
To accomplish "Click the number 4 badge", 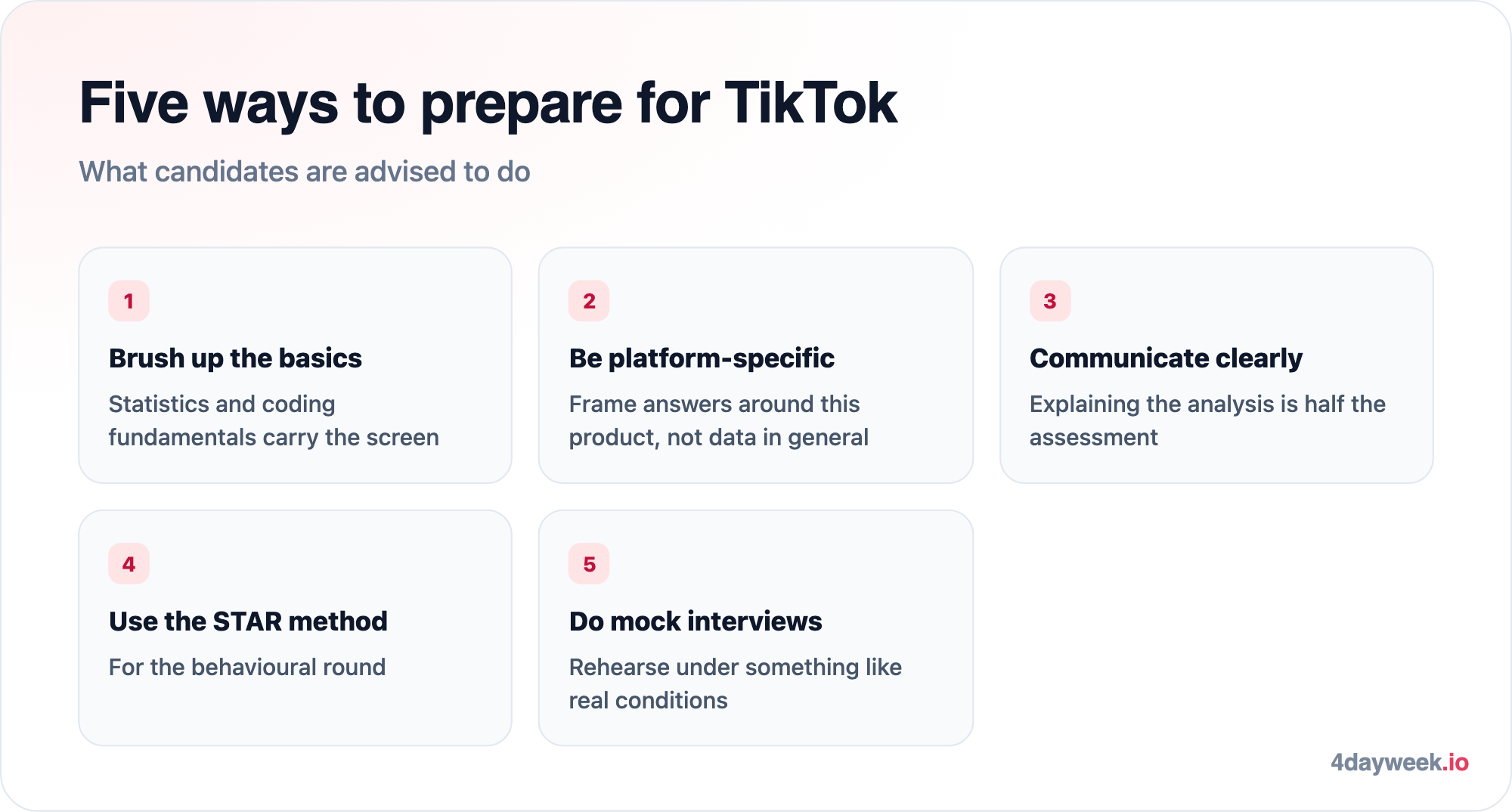I will (129, 564).
